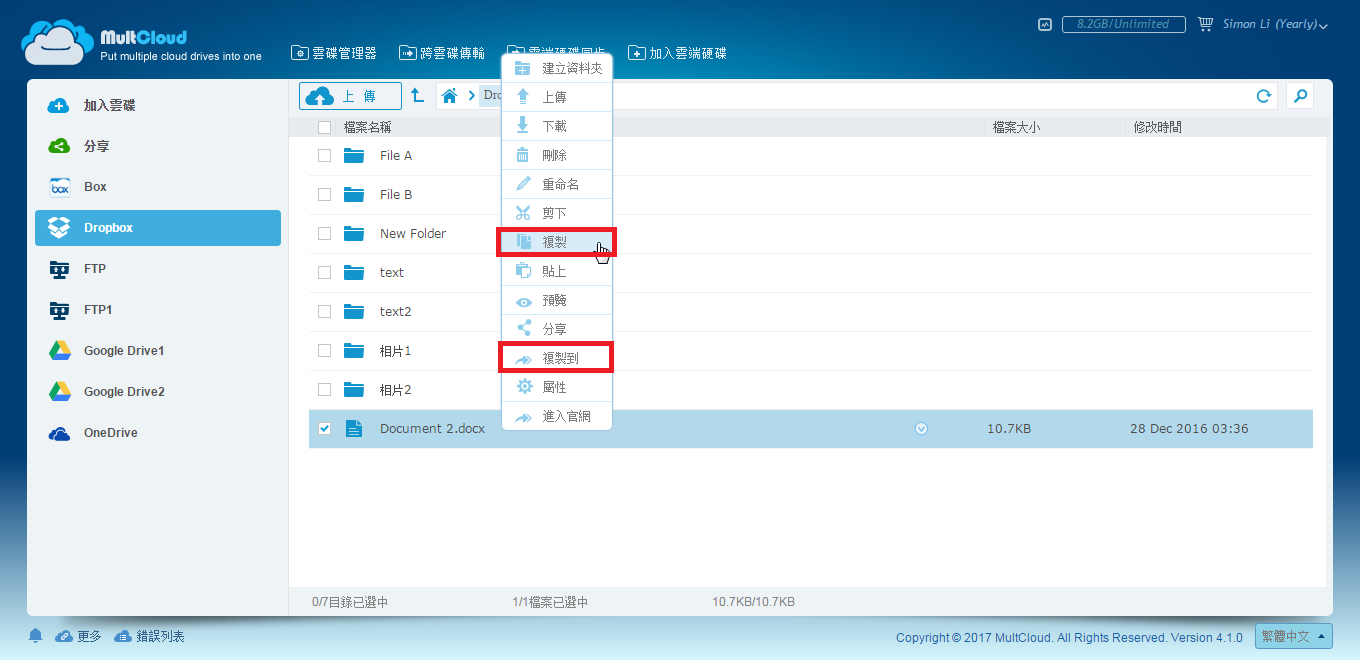Screen dimensions: 1360x660
Task: Check the 相片1 folder checkbox
Action: [324, 350]
